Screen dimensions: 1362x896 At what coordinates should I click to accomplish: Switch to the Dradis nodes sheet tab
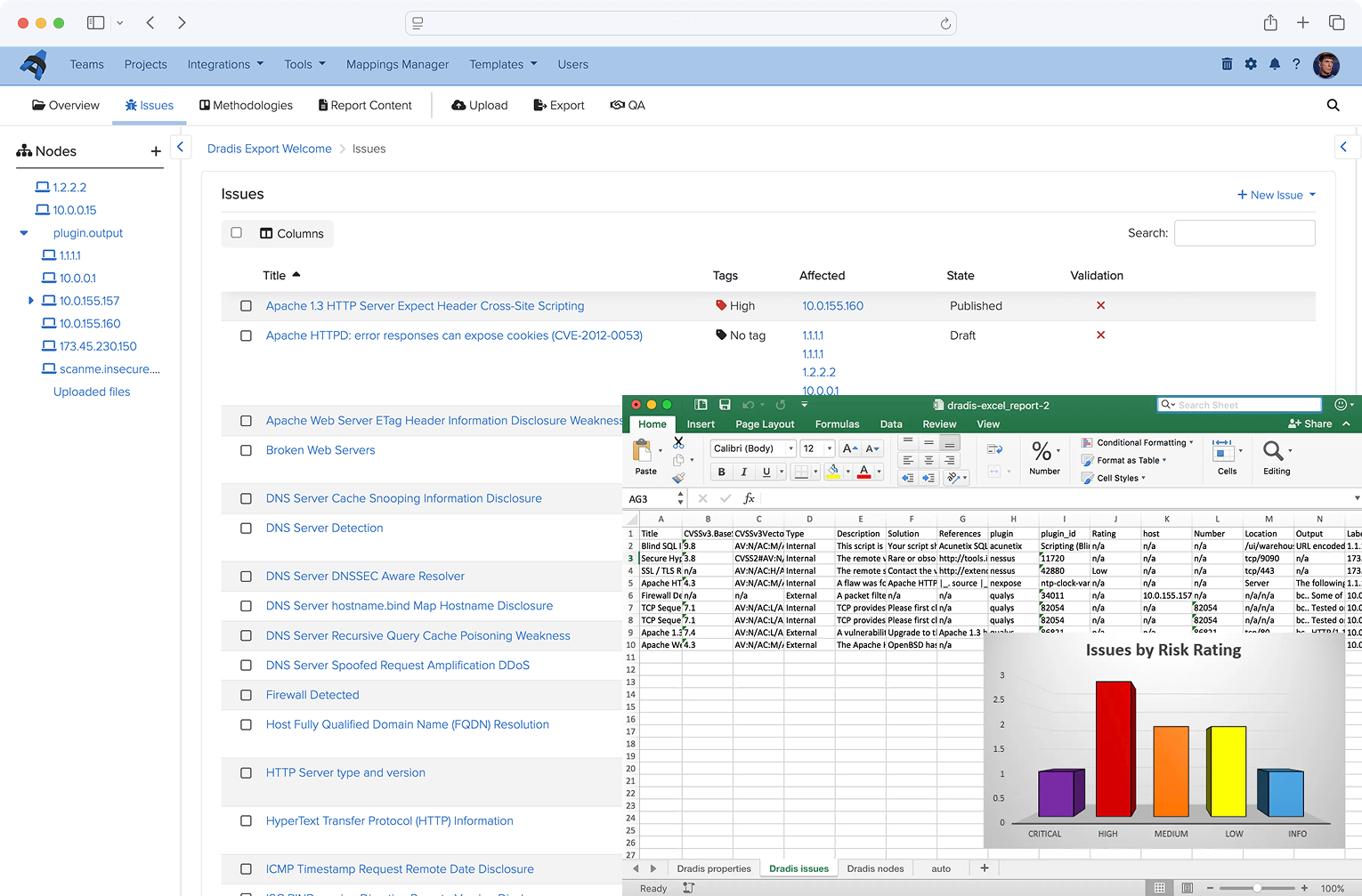(x=875, y=868)
